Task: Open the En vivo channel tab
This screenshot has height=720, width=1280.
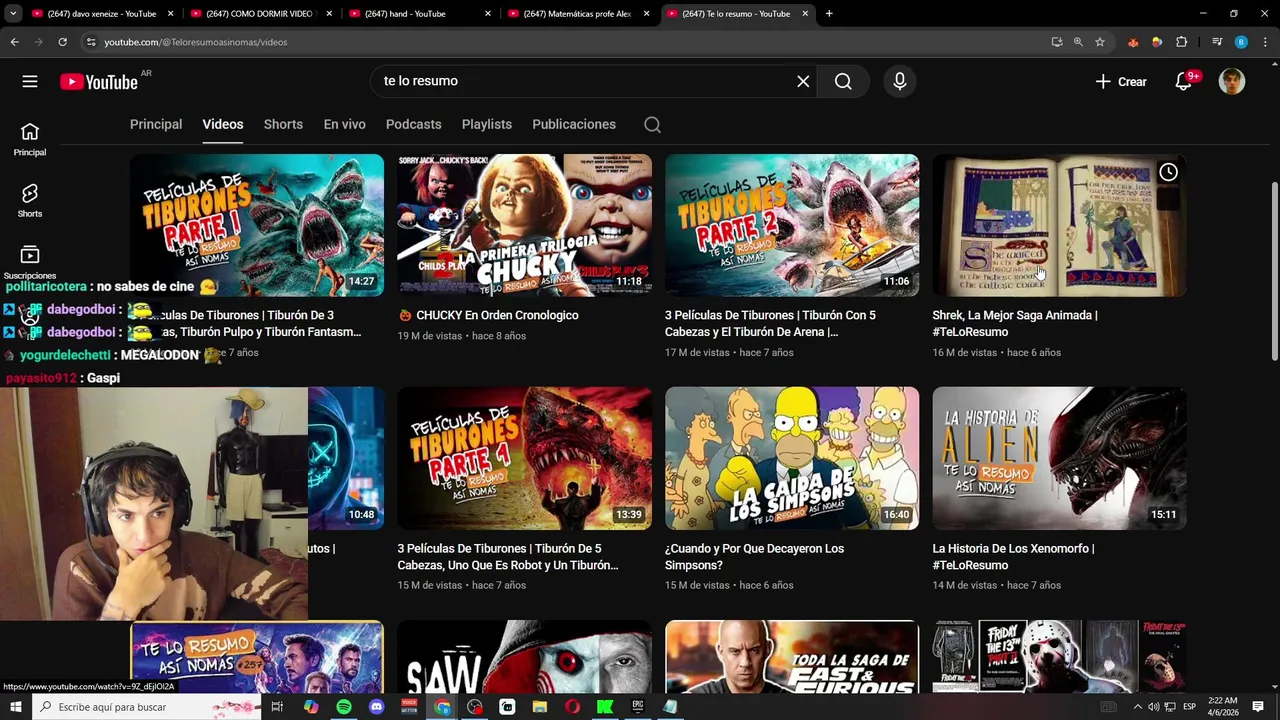Action: tap(344, 125)
